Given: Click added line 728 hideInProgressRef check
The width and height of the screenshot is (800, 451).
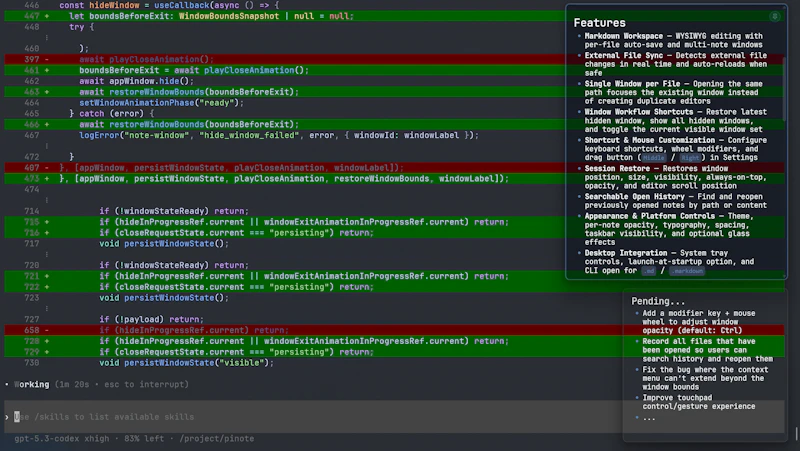Looking at the screenshot, I should (x=304, y=341).
